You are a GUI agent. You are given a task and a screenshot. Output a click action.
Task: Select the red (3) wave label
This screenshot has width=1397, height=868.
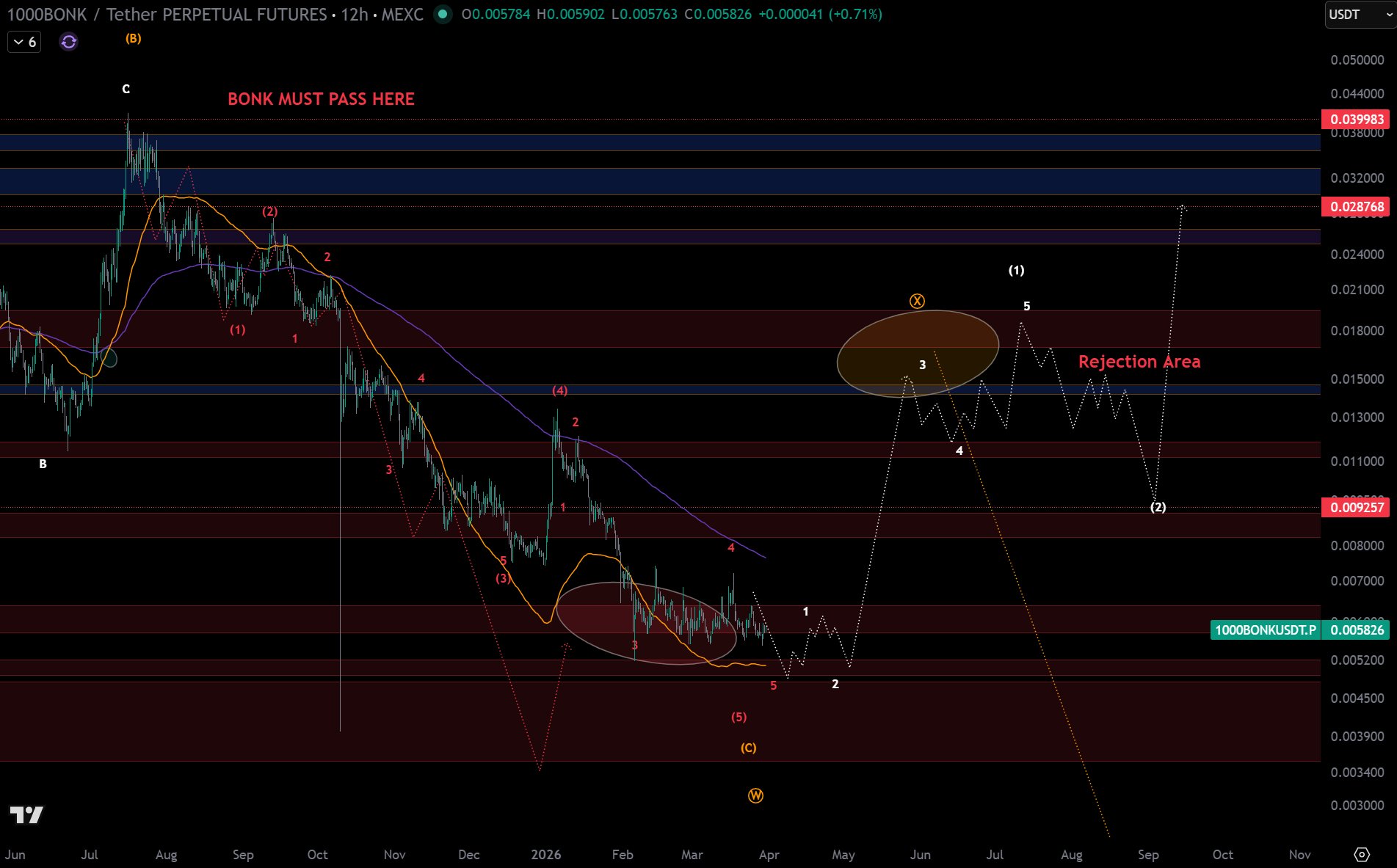pos(502,578)
